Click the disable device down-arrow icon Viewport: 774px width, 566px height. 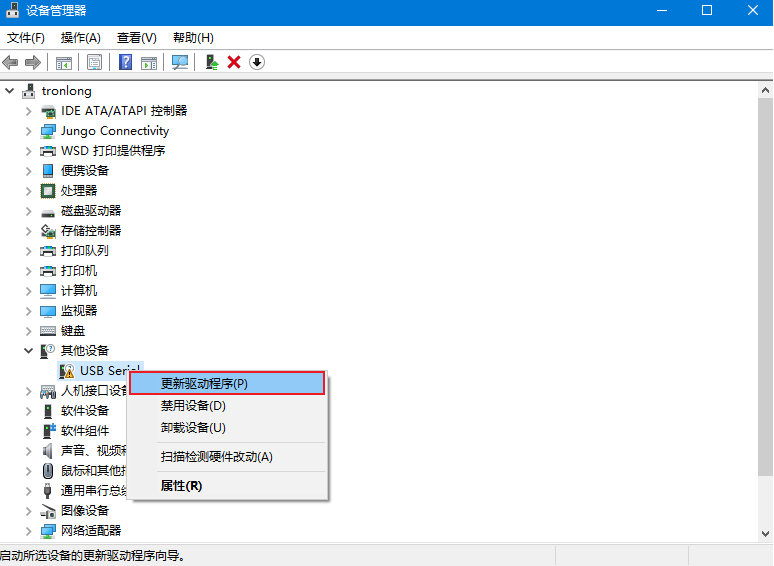point(257,62)
